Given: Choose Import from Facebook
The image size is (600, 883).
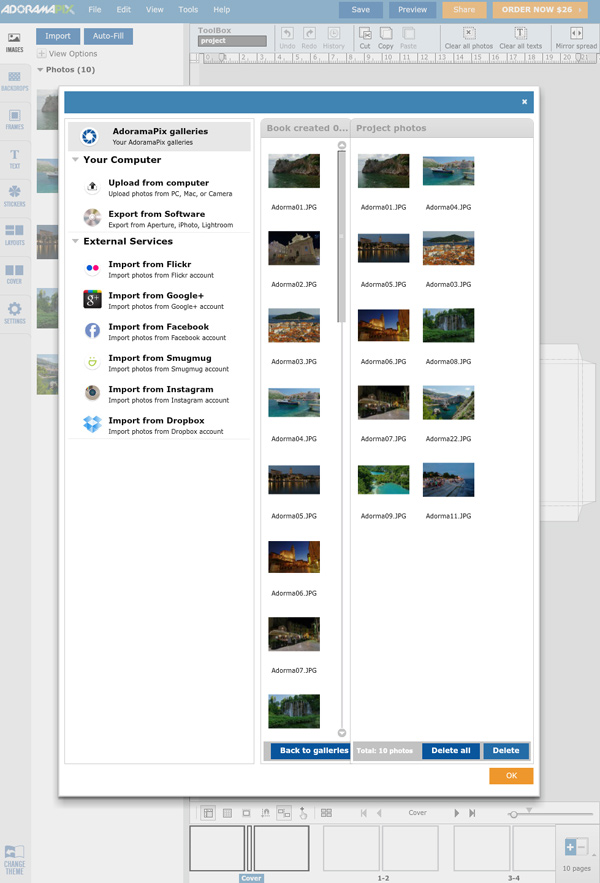Looking at the screenshot, I should [159, 332].
